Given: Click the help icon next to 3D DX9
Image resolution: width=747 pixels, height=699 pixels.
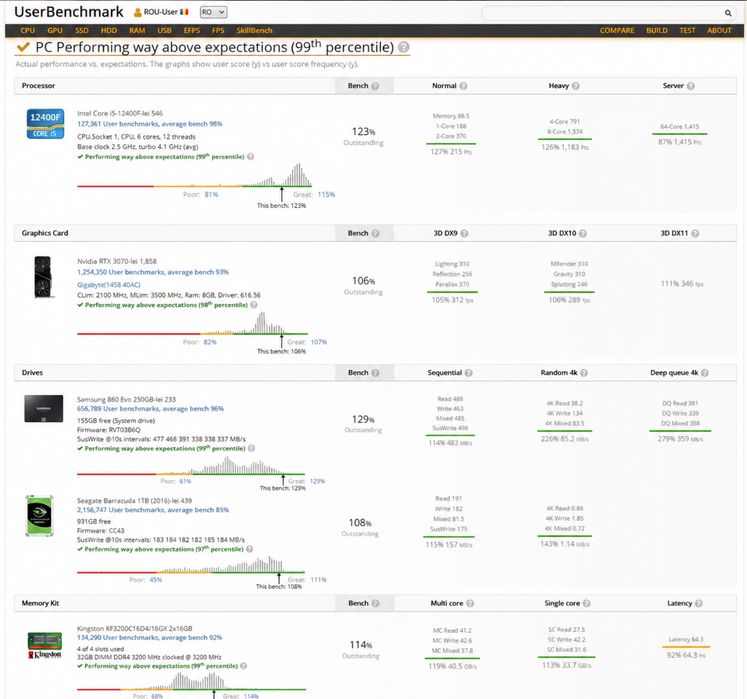Looking at the screenshot, I should click(464, 233).
